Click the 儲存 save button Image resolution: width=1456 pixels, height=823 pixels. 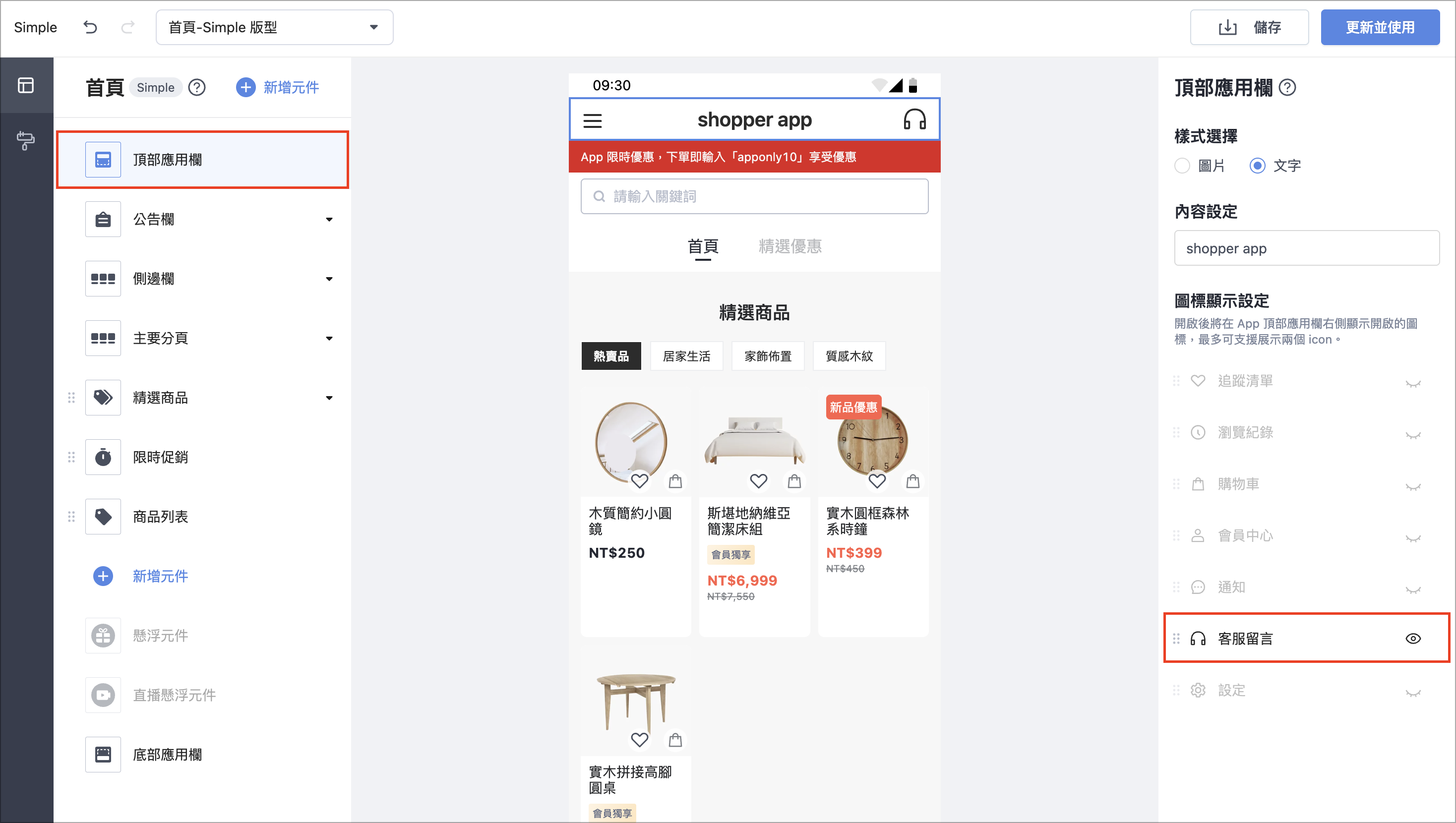1249,27
